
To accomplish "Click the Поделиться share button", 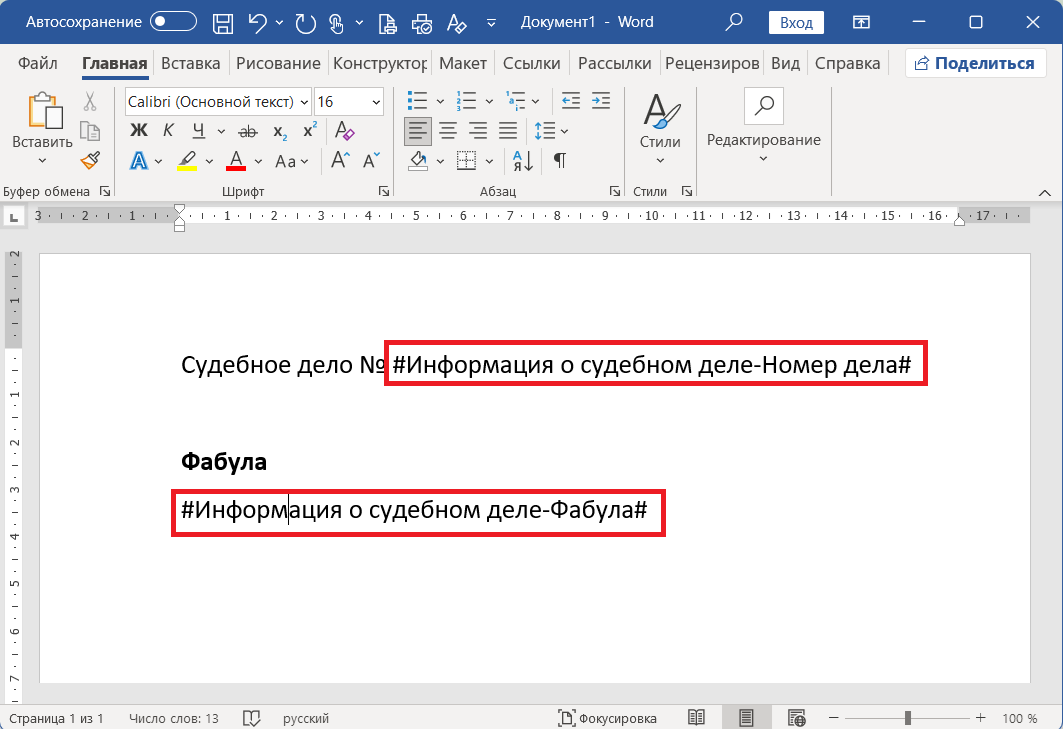I will [x=975, y=64].
